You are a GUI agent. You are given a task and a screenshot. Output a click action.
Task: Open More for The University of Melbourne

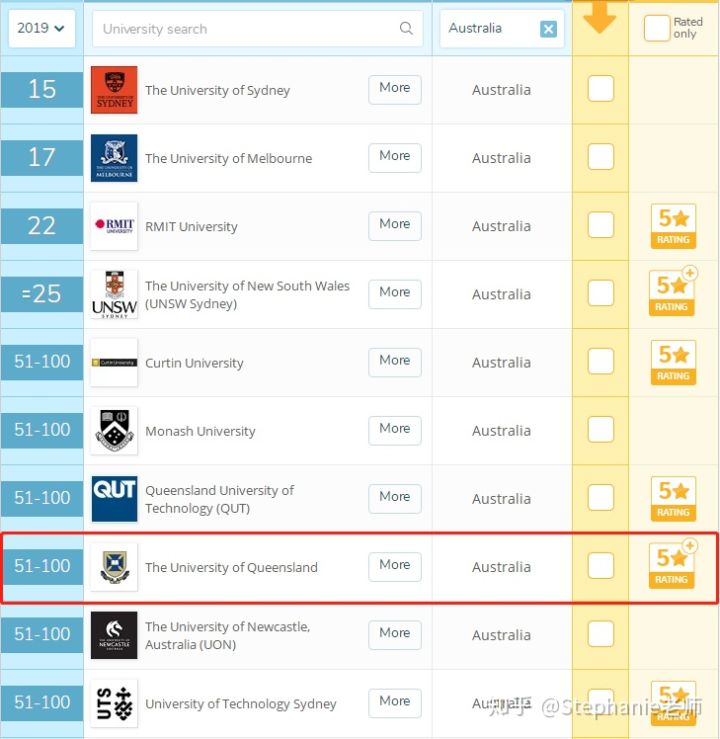coord(395,157)
